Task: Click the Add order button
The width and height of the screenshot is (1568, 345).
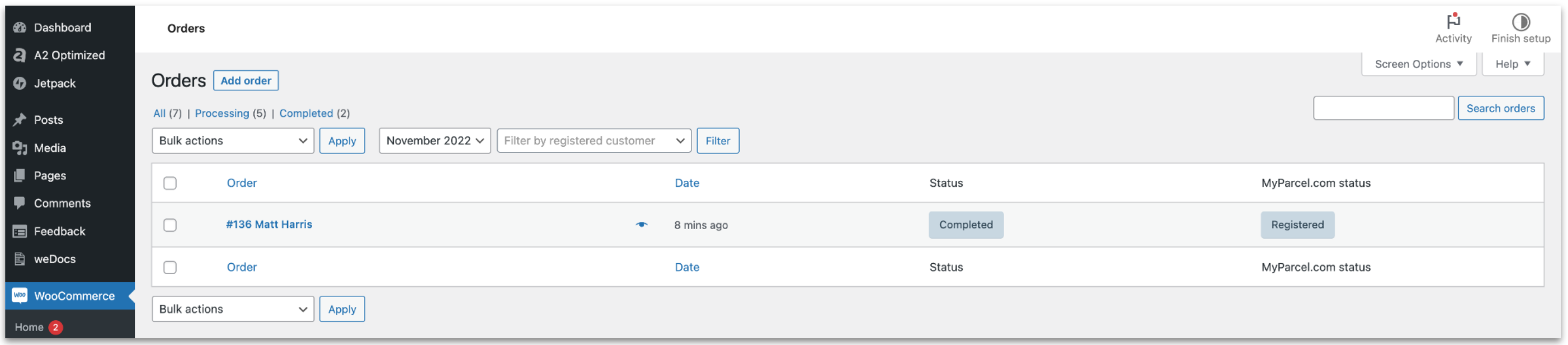Action: (x=246, y=81)
